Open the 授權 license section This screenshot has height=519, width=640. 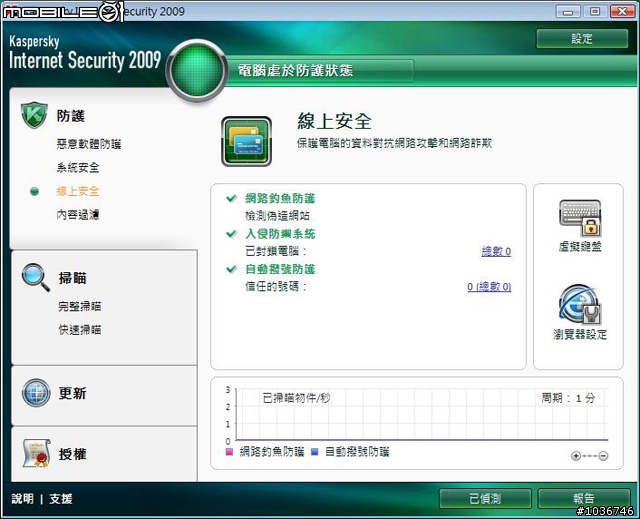(72, 454)
